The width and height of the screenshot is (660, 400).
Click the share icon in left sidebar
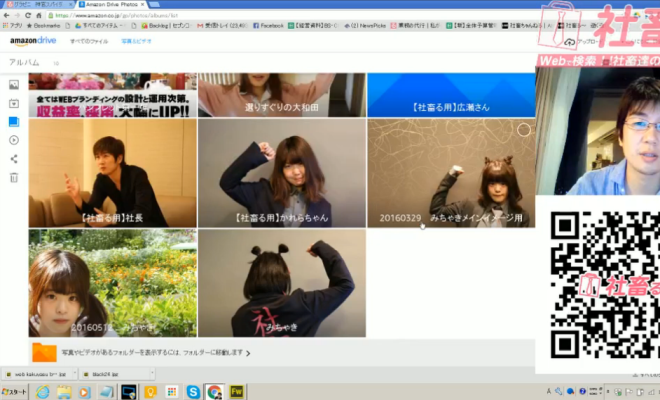click(x=14, y=158)
